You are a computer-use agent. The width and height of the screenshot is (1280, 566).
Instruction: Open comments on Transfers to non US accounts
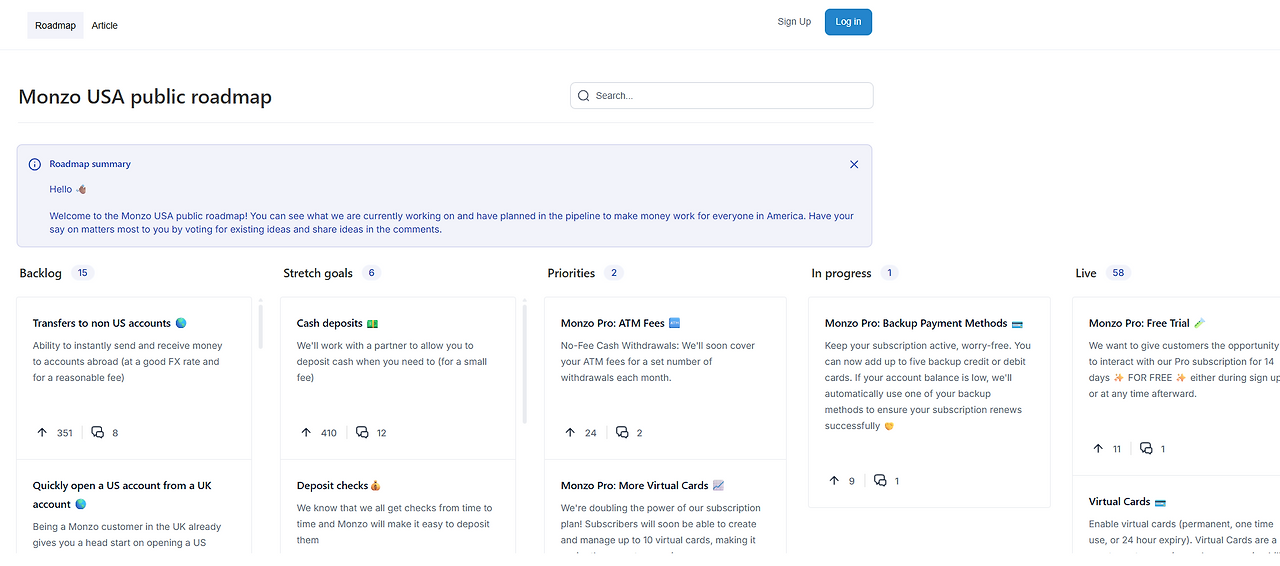coord(98,433)
